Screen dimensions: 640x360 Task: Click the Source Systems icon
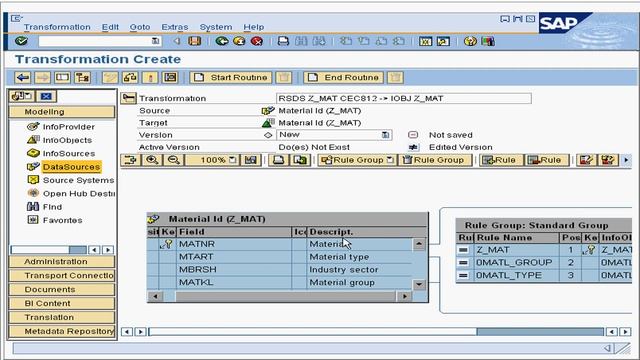pyautogui.click(x=33, y=180)
